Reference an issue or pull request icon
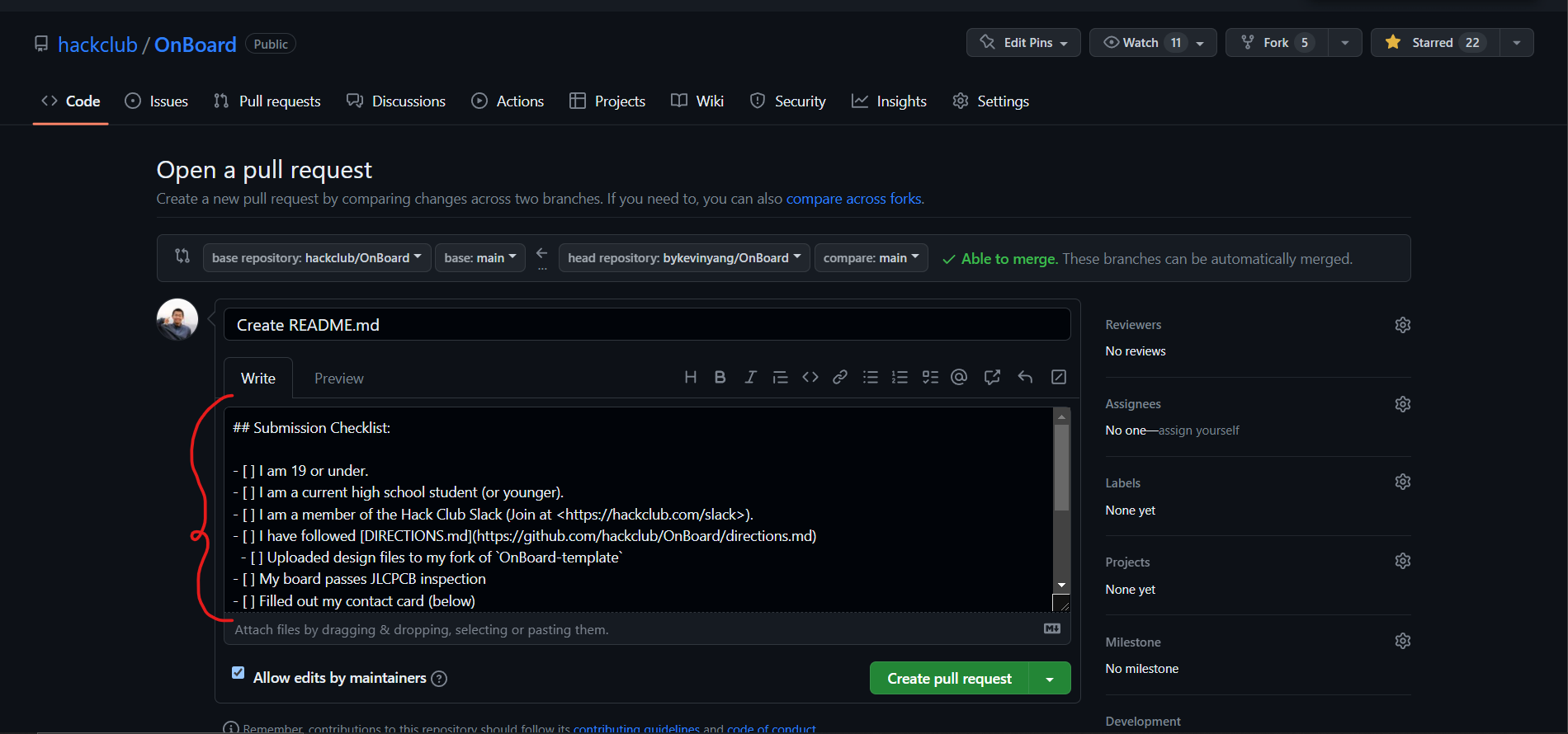 click(x=992, y=377)
